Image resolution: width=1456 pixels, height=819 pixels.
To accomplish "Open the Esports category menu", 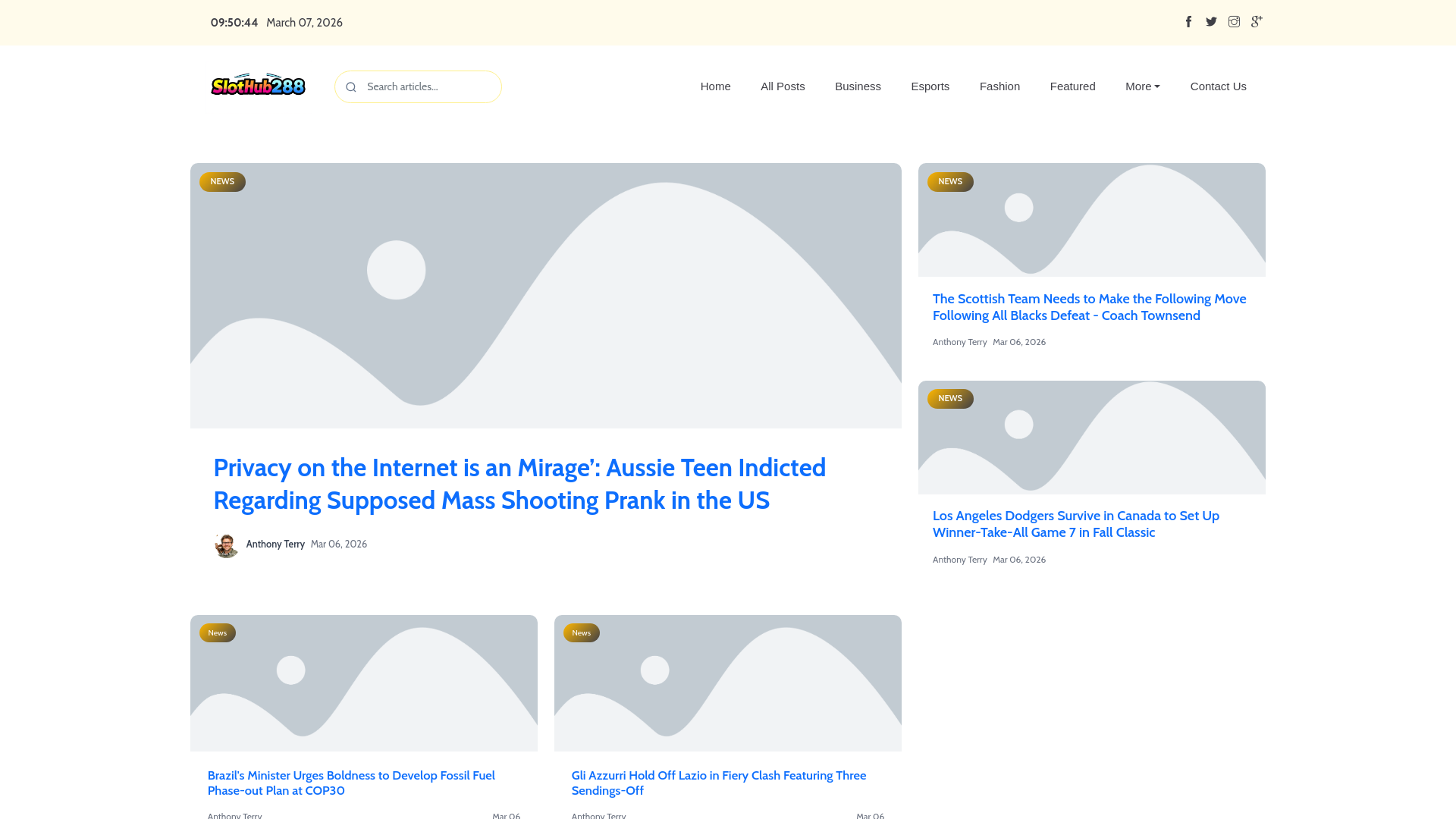I will (930, 86).
